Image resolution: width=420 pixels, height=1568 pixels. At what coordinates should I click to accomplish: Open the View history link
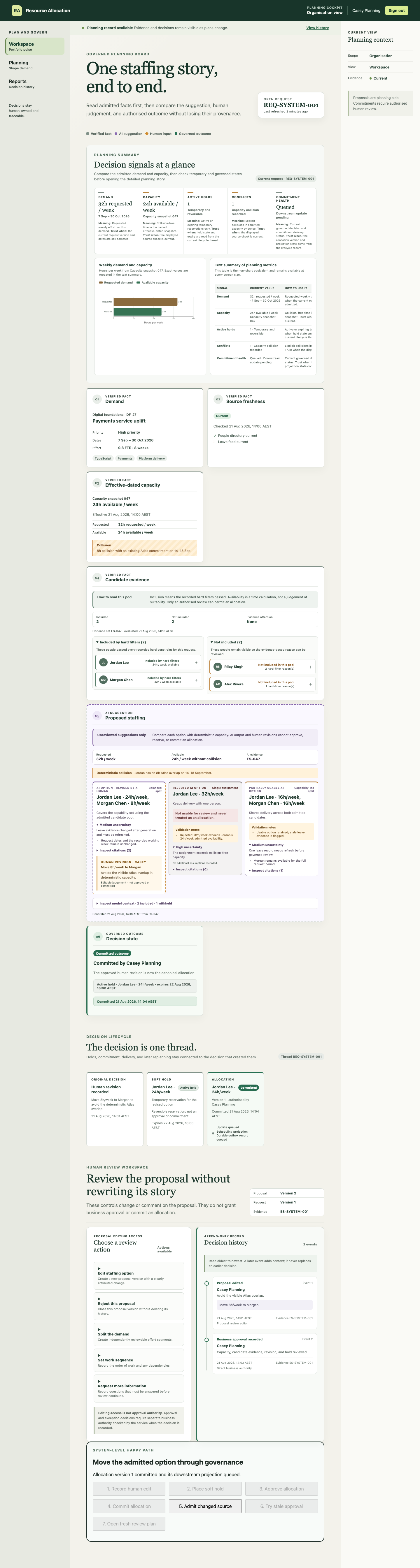click(318, 28)
